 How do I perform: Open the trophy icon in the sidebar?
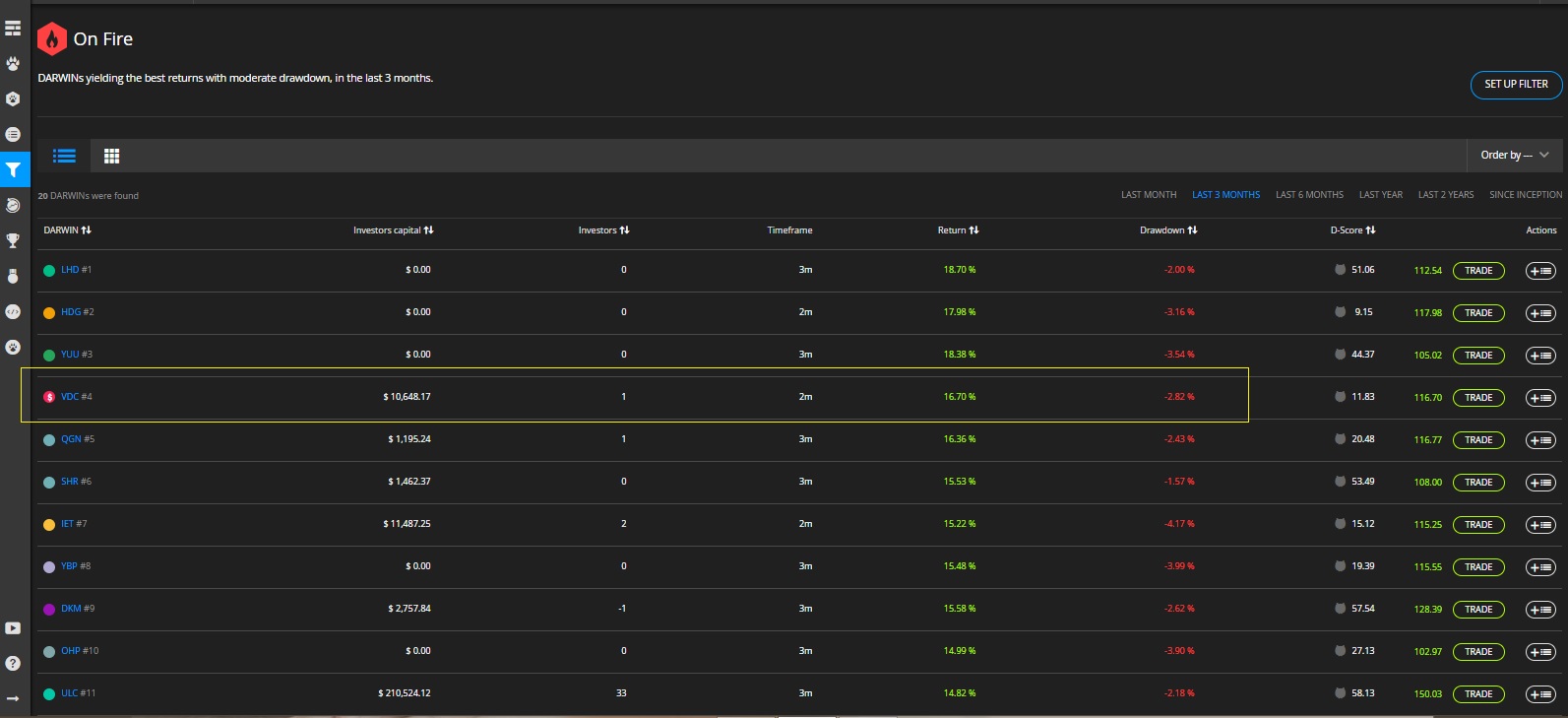click(x=13, y=240)
